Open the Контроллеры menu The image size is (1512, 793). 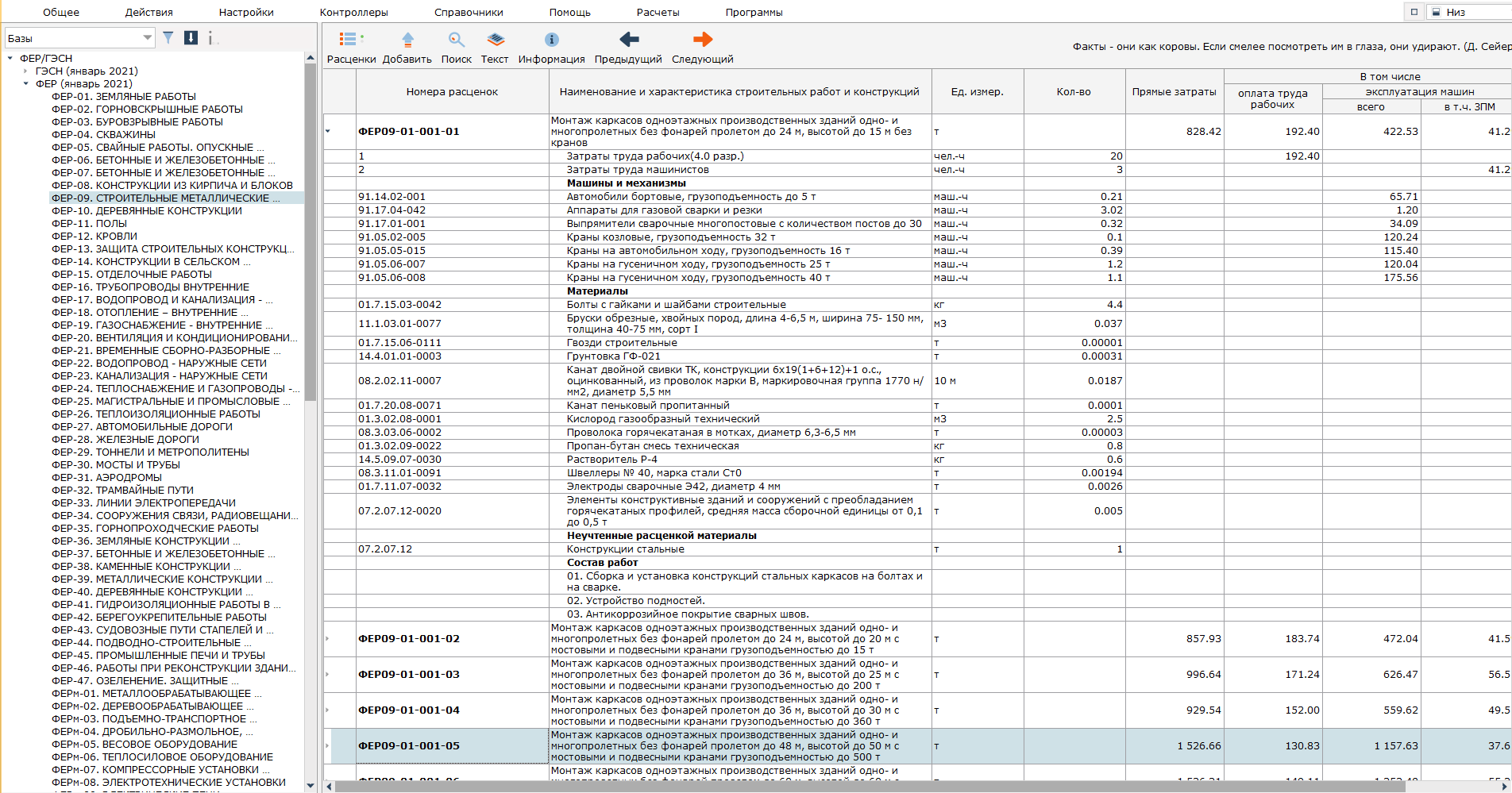pyautogui.click(x=354, y=12)
